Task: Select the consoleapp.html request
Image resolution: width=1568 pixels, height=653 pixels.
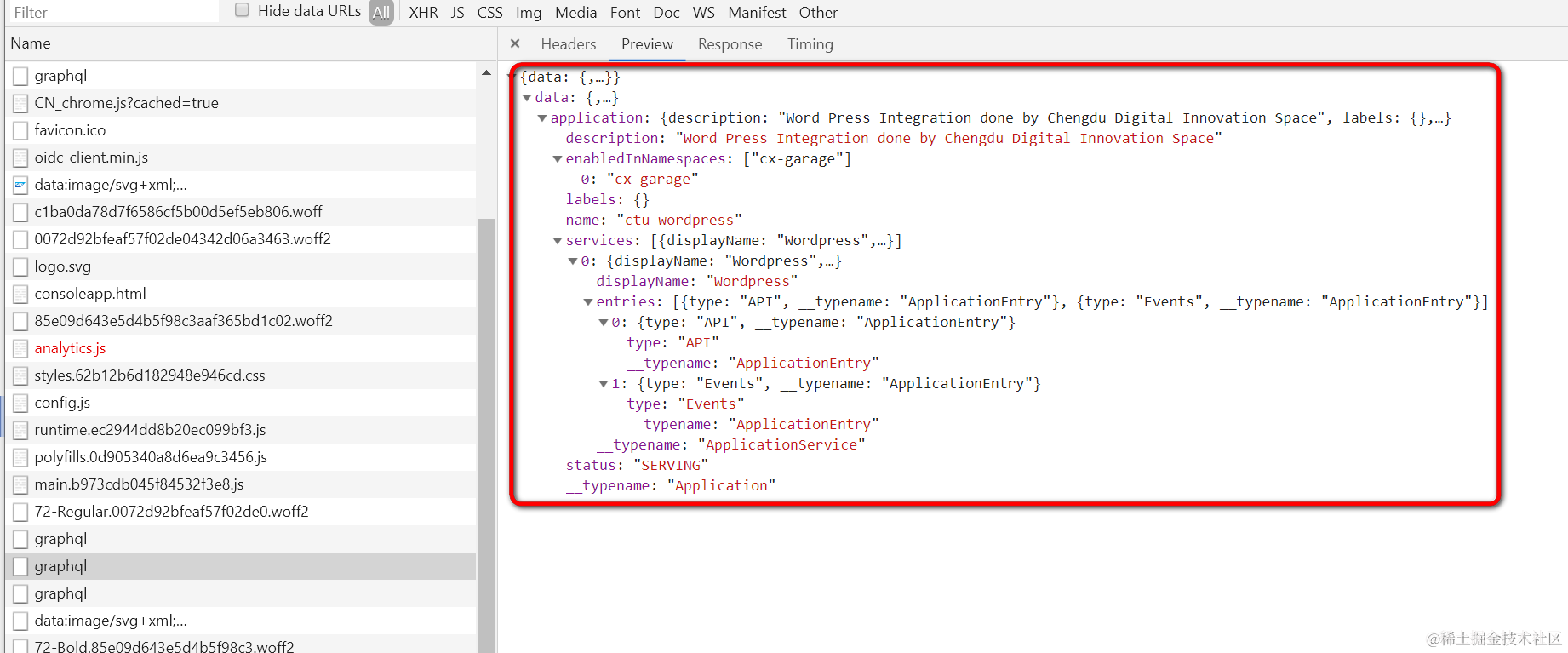Action: tap(241, 294)
